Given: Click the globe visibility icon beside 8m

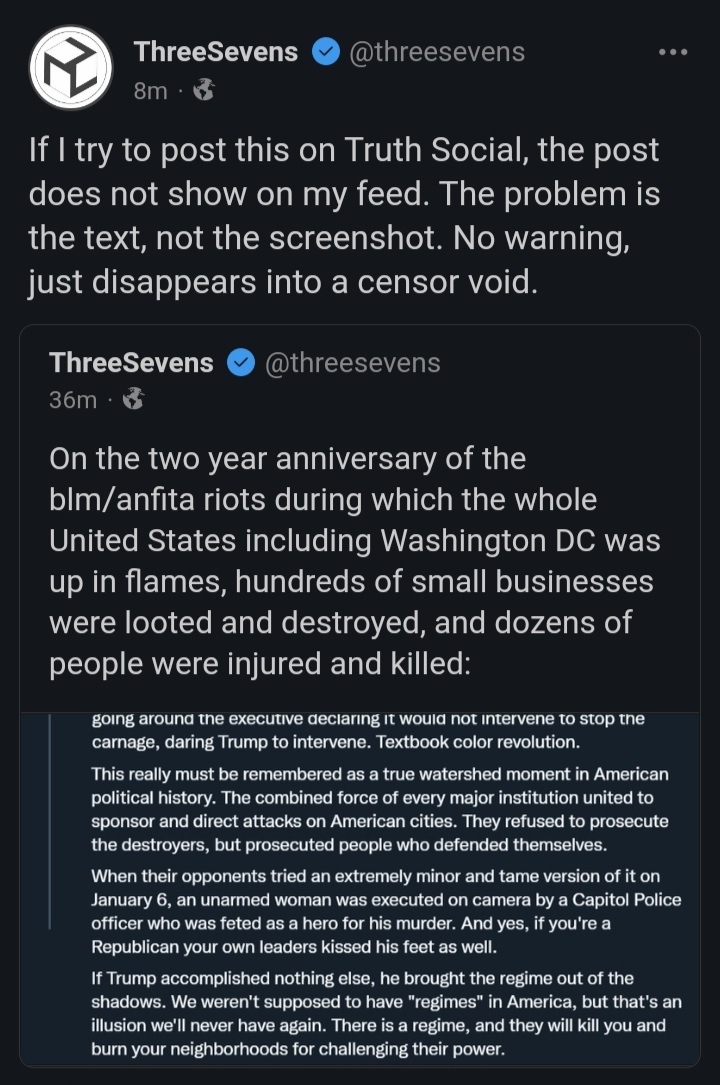Looking at the screenshot, I should tap(203, 90).
